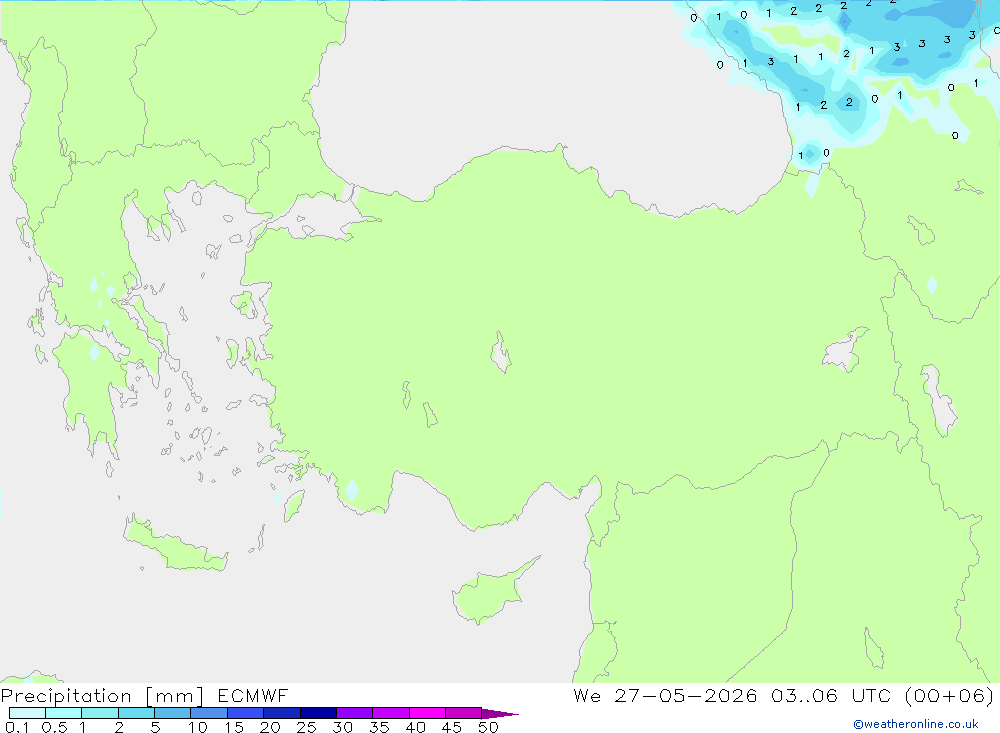Click the 'Precipitation [mm]' title text
The width and height of the screenshot is (1000, 733).
point(102,696)
